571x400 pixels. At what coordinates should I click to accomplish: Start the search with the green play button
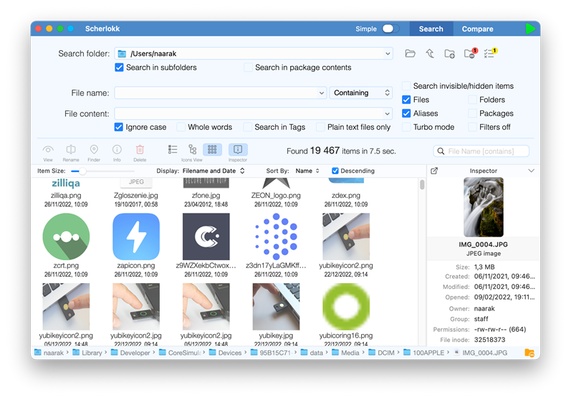pos(530,28)
